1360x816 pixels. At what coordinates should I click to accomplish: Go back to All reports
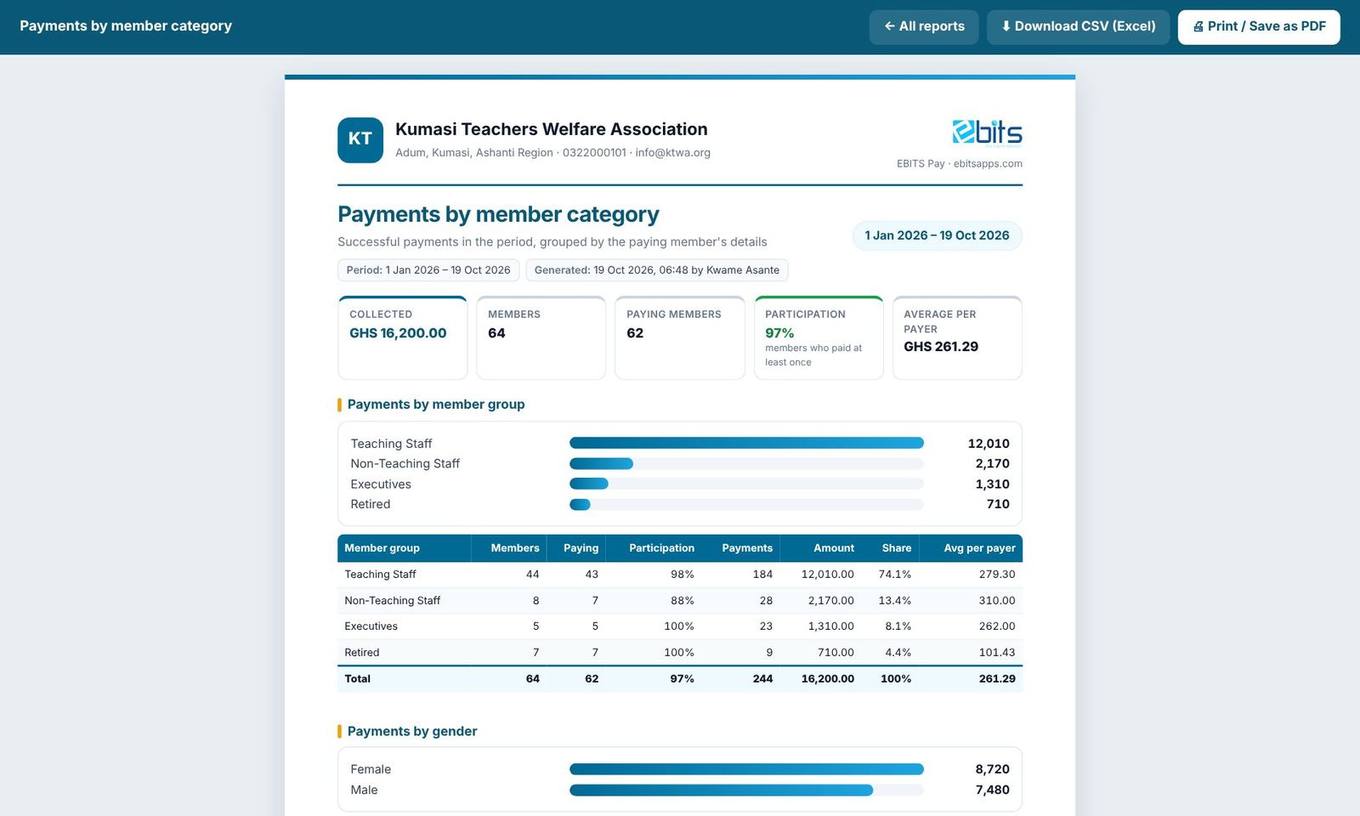tap(924, 27)
